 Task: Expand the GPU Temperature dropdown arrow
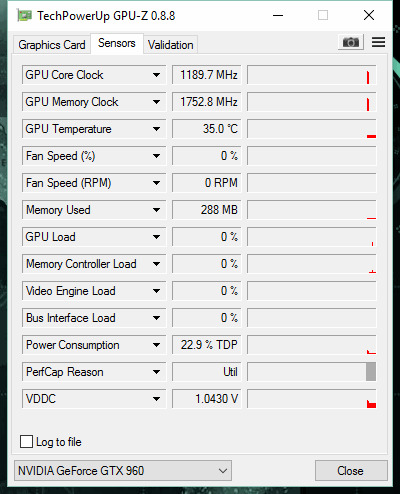(x=156, y=129)
